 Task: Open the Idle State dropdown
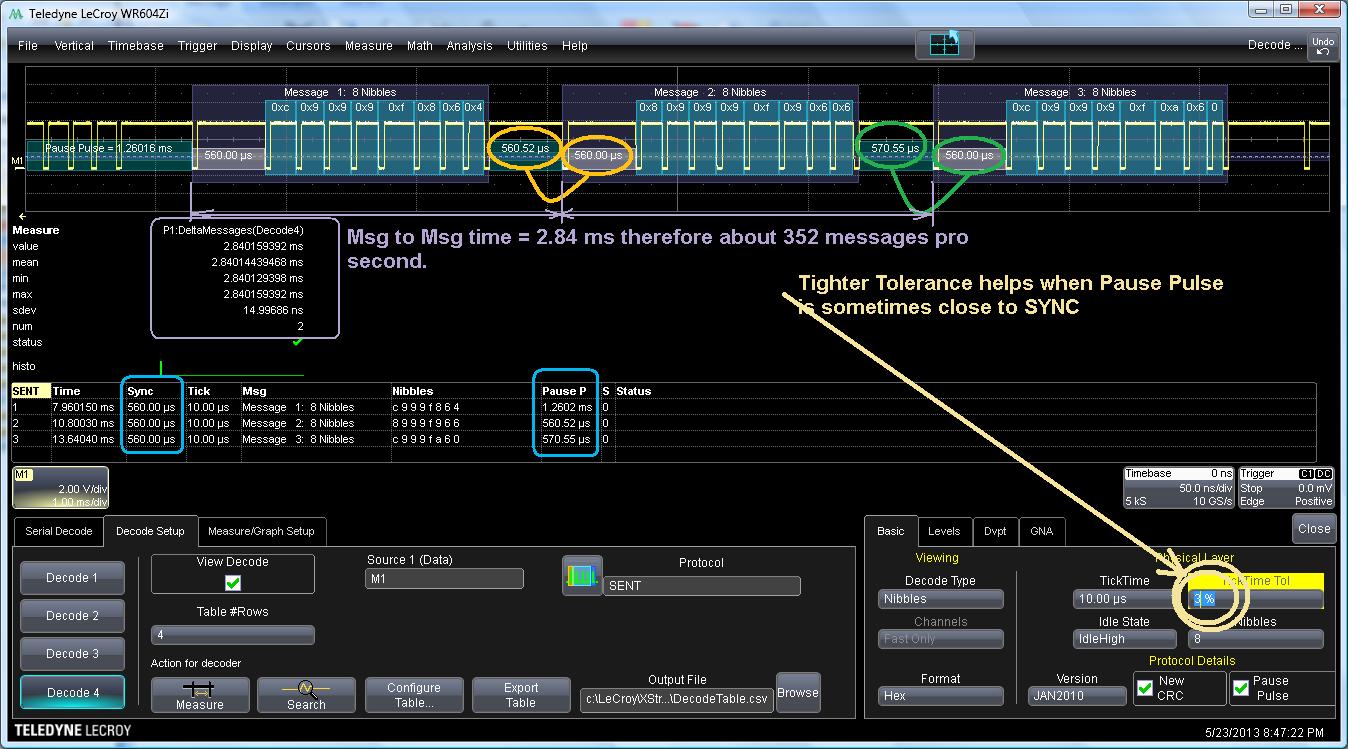click(x=1123, y=638)
